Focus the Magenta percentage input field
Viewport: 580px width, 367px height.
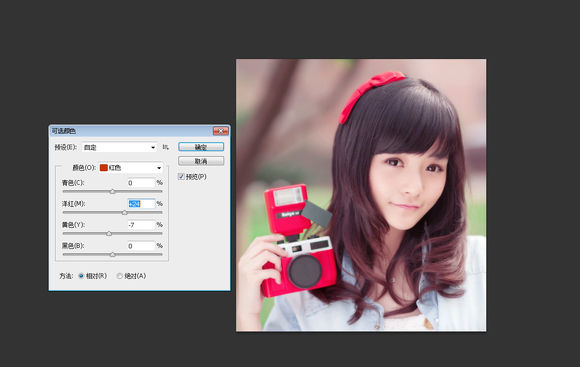(x=141, y=204)
